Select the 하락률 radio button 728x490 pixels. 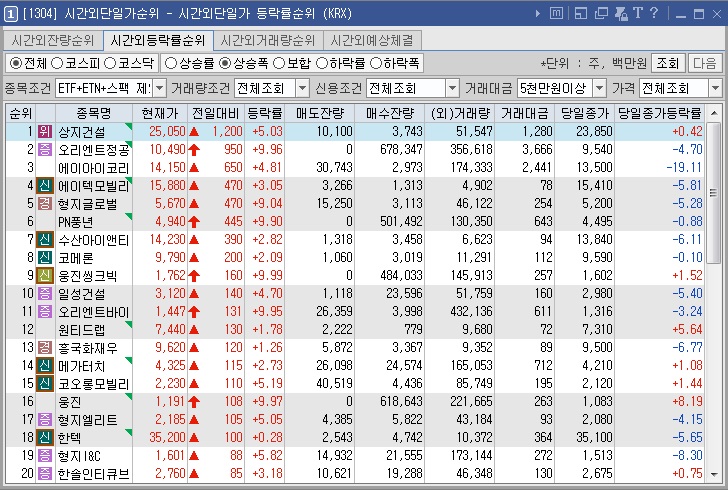[x=322, y=63]
